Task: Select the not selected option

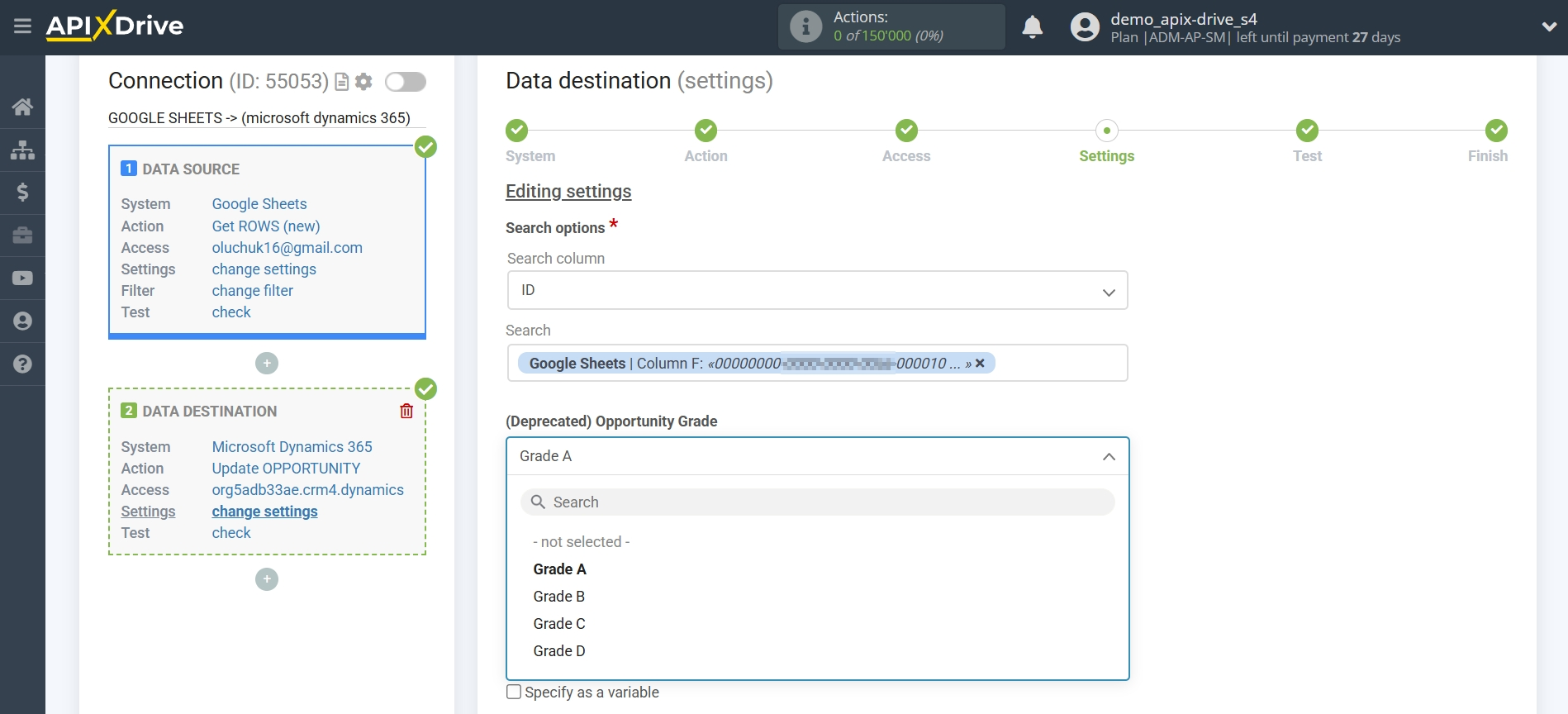Action: [582, 542]
